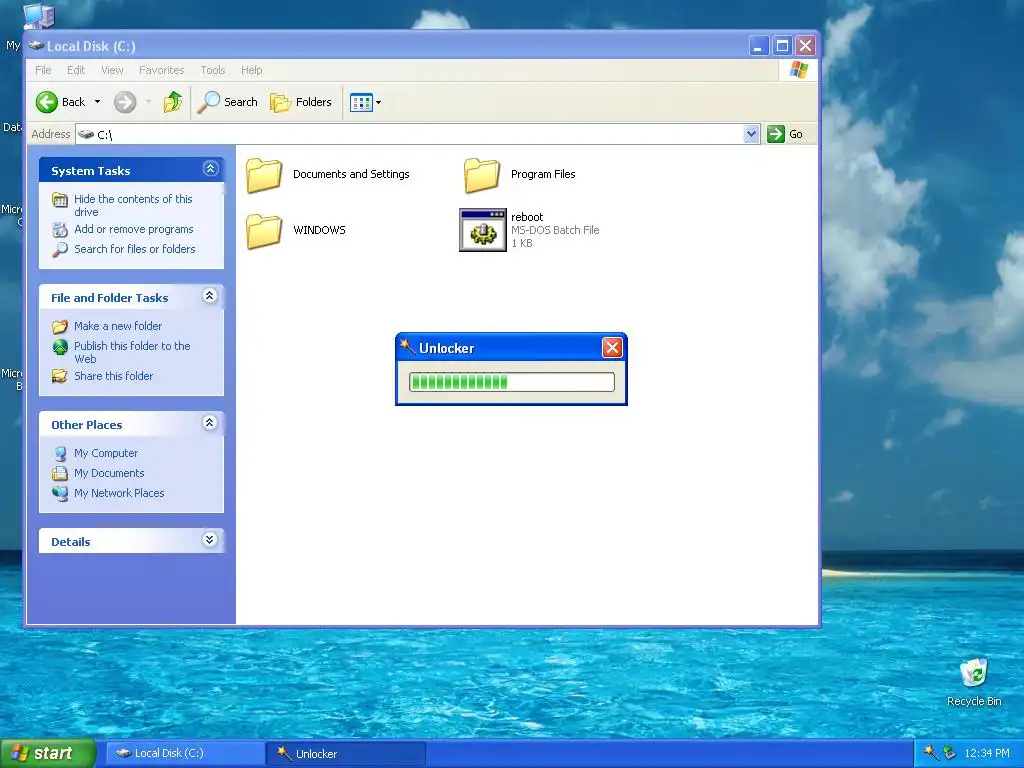The width and height of the screenshot is (1024, 768).
Task: Expand the Details panel
Action: tap(210, 539)
